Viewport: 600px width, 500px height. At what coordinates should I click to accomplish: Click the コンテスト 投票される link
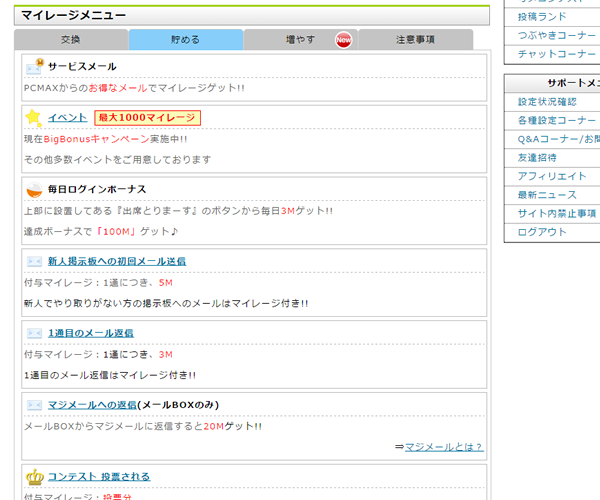click(x=99, y=476)
